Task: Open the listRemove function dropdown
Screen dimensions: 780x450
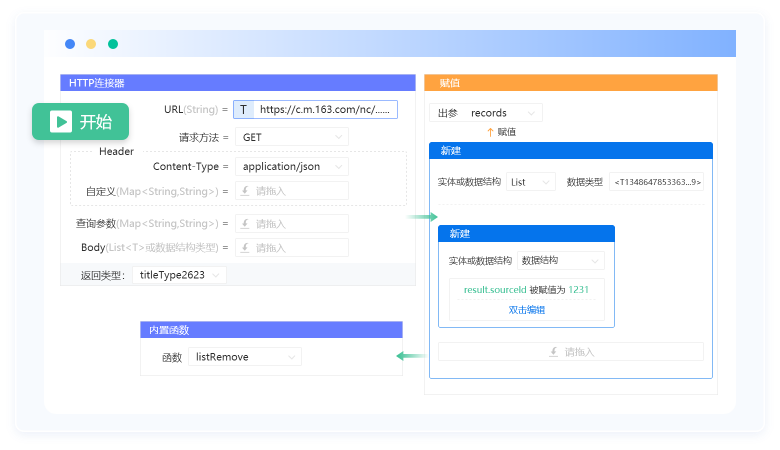Action: tap(244, 357)
